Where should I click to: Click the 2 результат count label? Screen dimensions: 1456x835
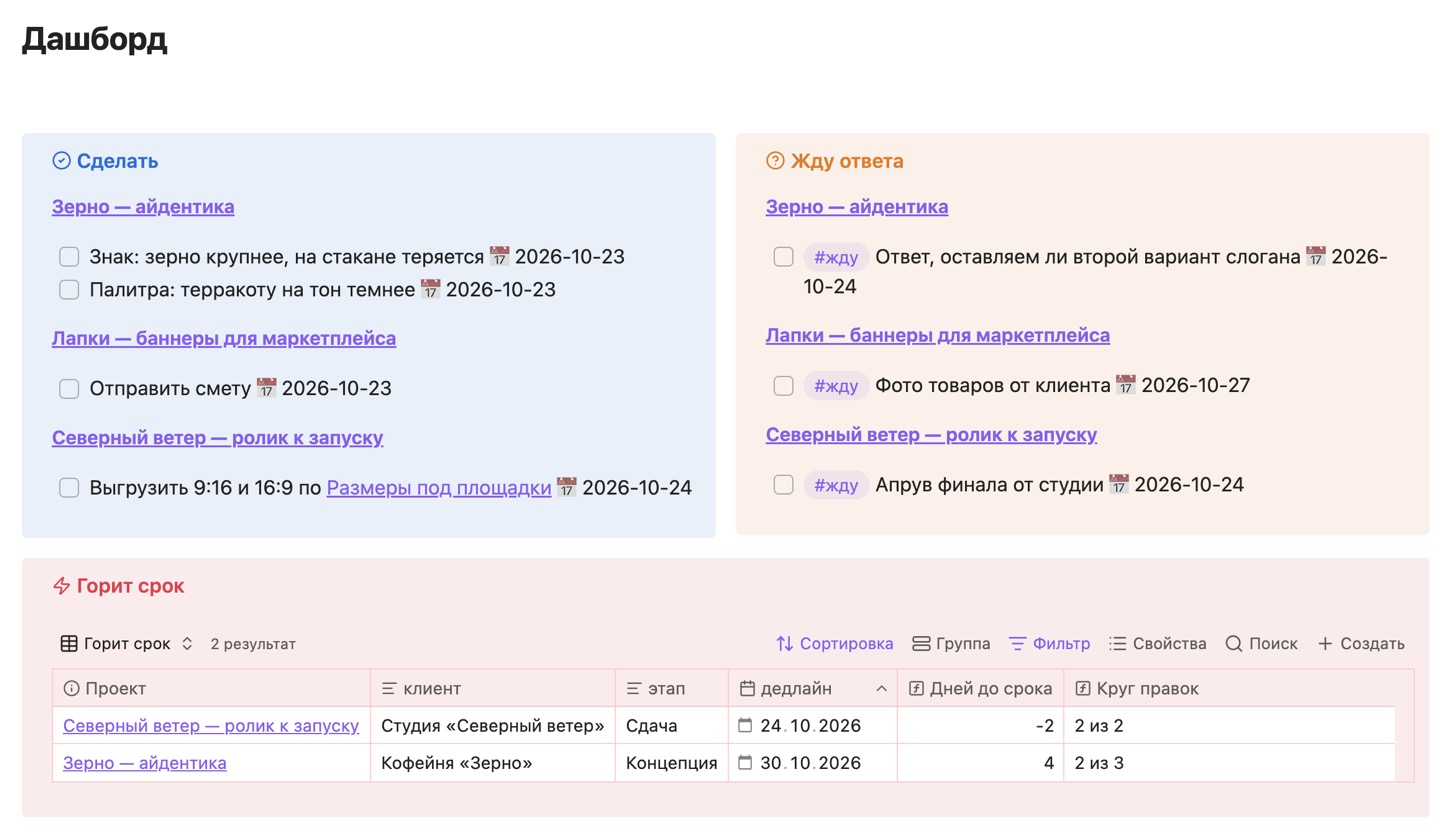click(253, 644)
